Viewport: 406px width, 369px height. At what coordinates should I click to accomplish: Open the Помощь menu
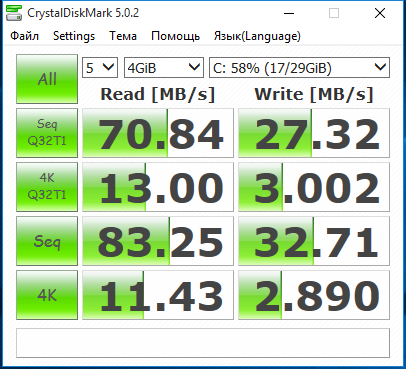click(x=175, y=36)
